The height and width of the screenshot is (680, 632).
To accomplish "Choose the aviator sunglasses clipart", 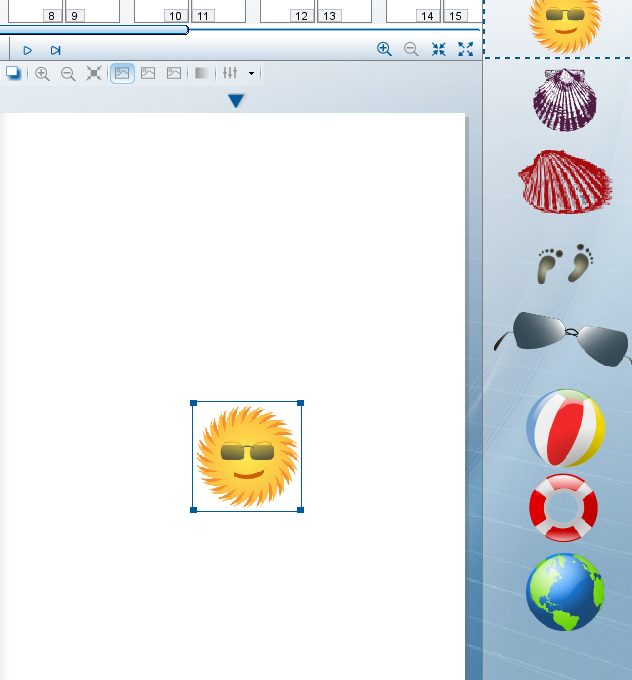I will [563, 339].
